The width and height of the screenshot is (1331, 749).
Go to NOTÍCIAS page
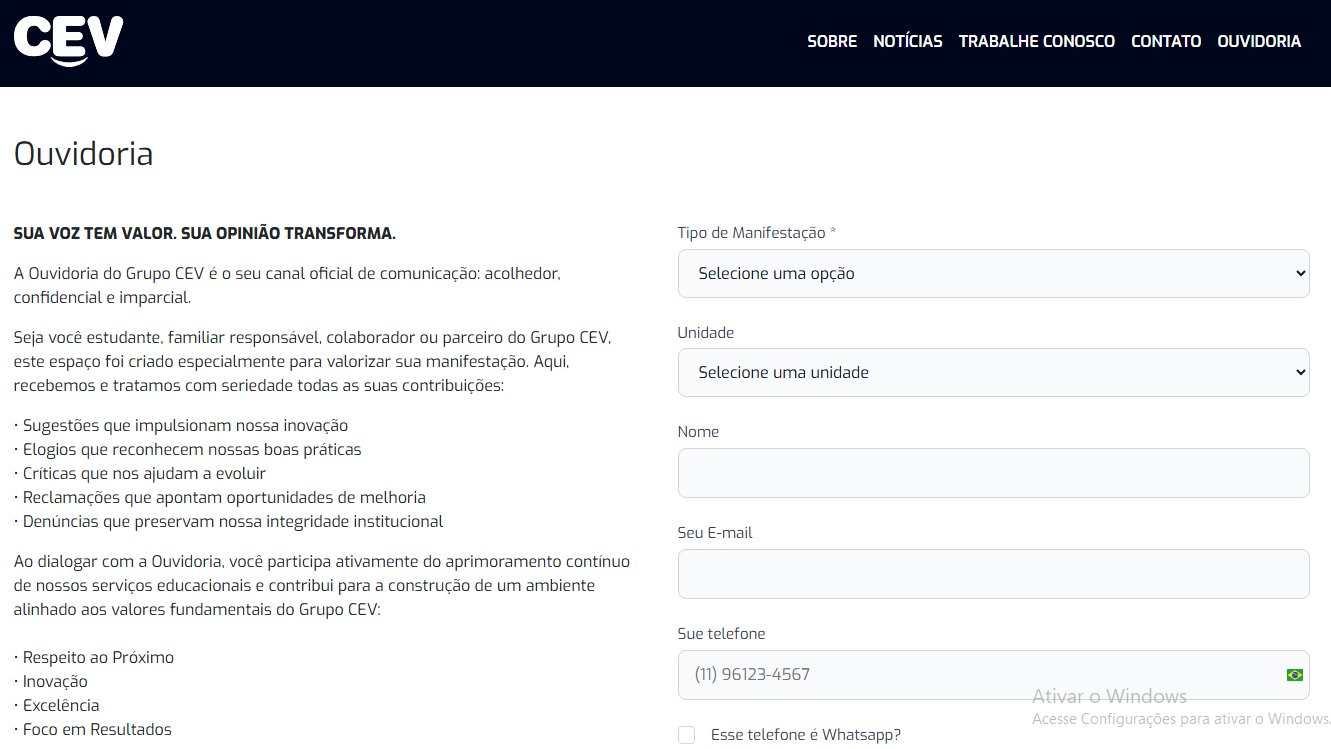pos(908,41)
